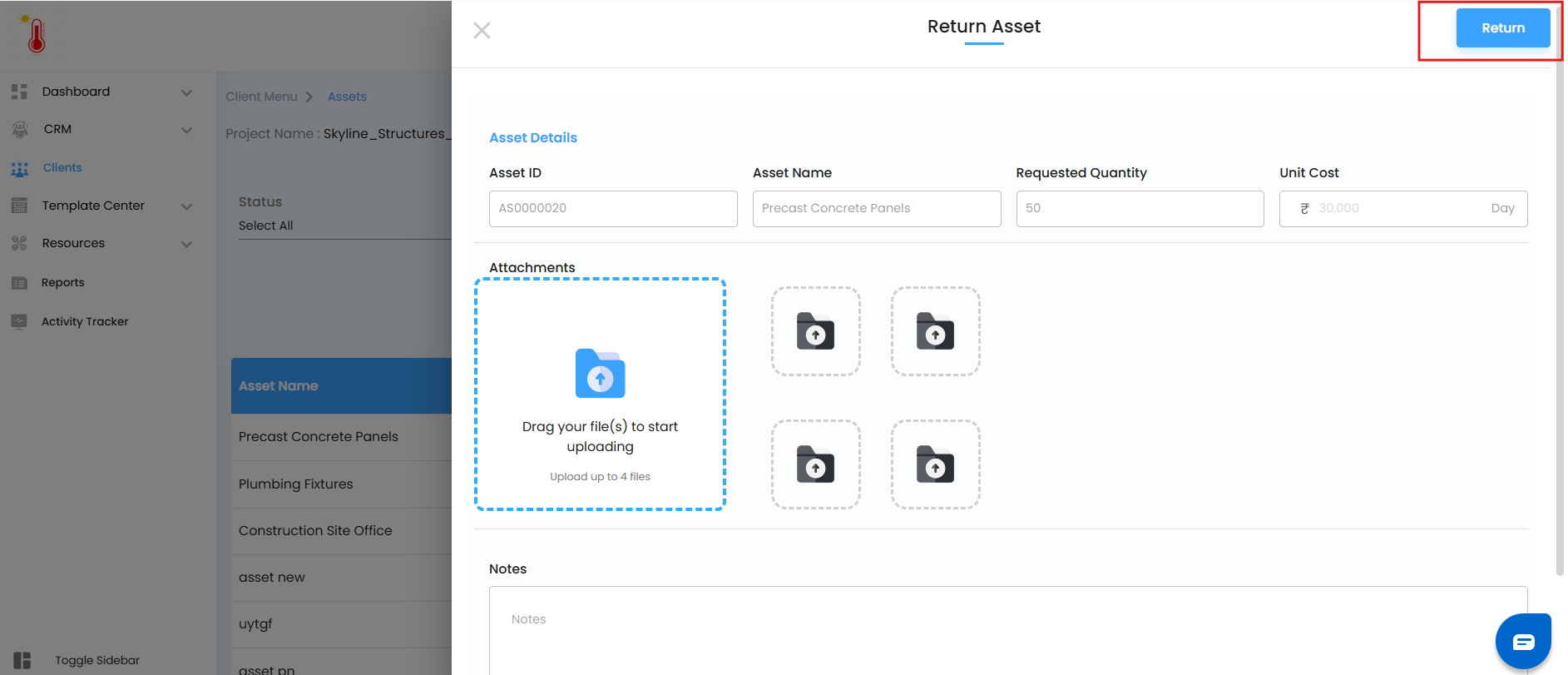Click the Assets breadcrumb link
This screenshot has width=1568, height=675.
347,97
